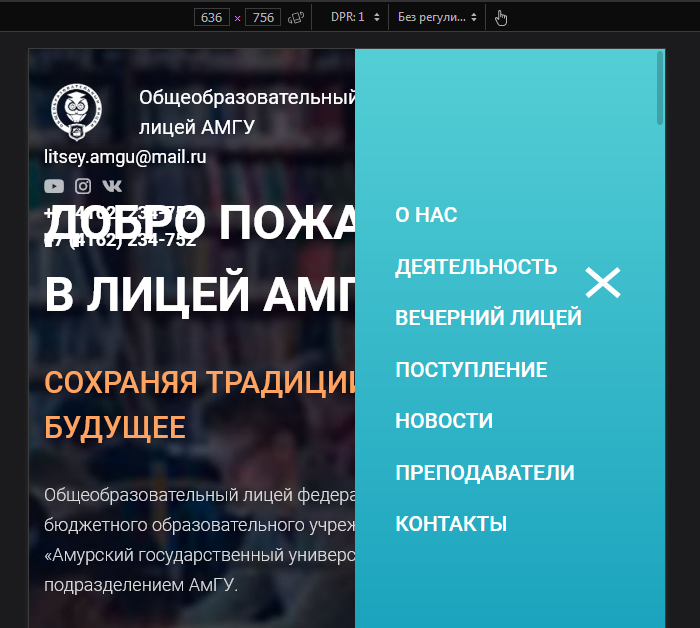Open «ПРЕПОДАВАТЕЛИ» page from menu
The height and width of the screenshot is (628, 700).
click(485, 473)
